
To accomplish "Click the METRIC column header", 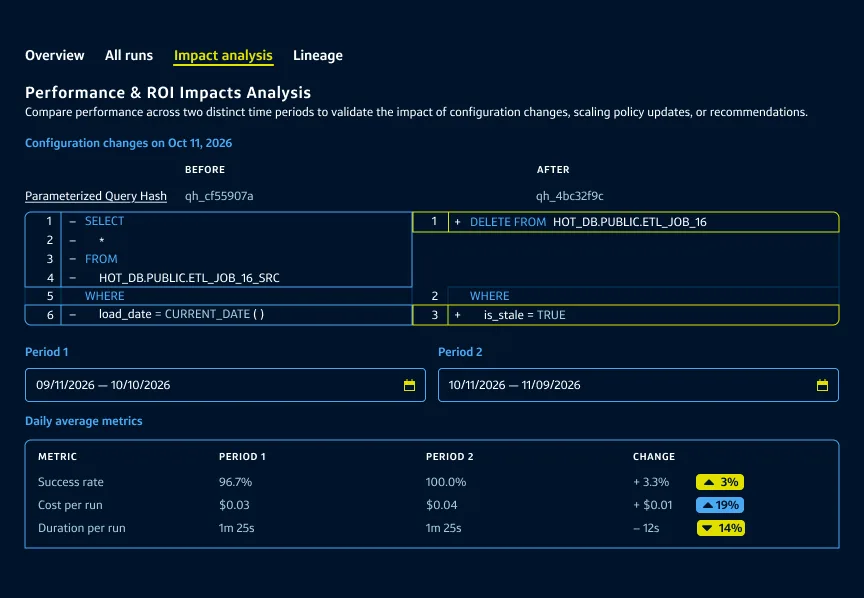I will [57, 457].
